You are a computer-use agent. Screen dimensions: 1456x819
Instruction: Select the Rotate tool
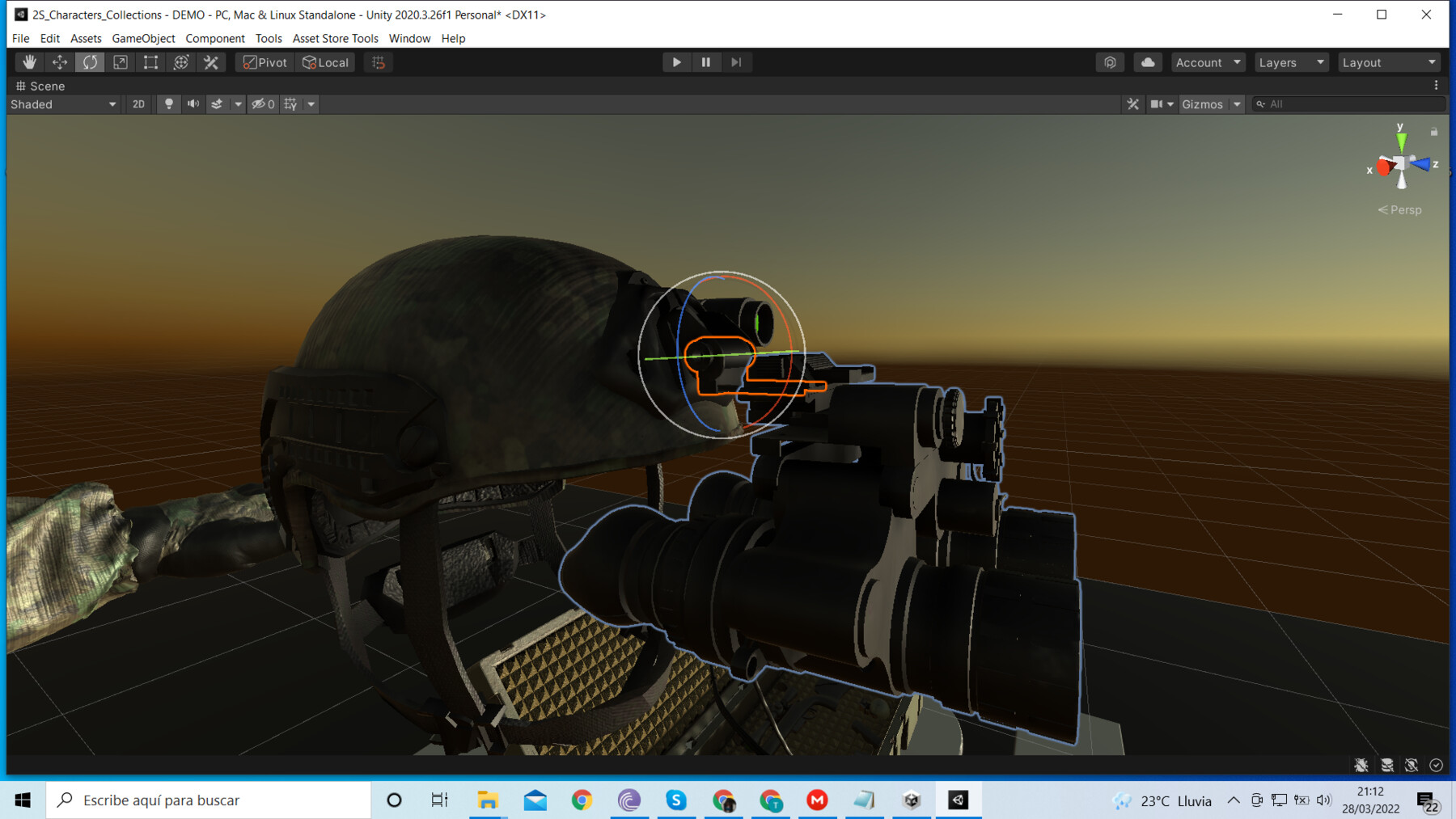90,62
